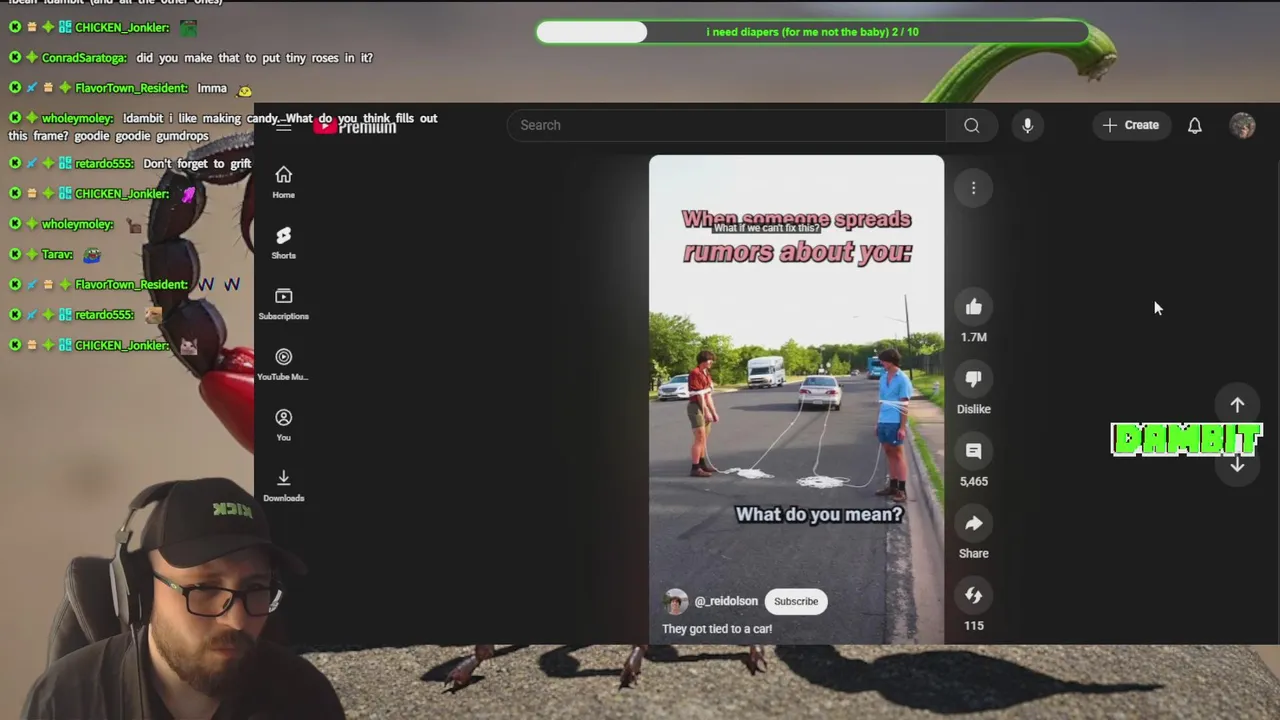Open the 5,465 comments
The height and width of the screenshot is (720, 1280).
pyautogui.click(x=973, y=451)
